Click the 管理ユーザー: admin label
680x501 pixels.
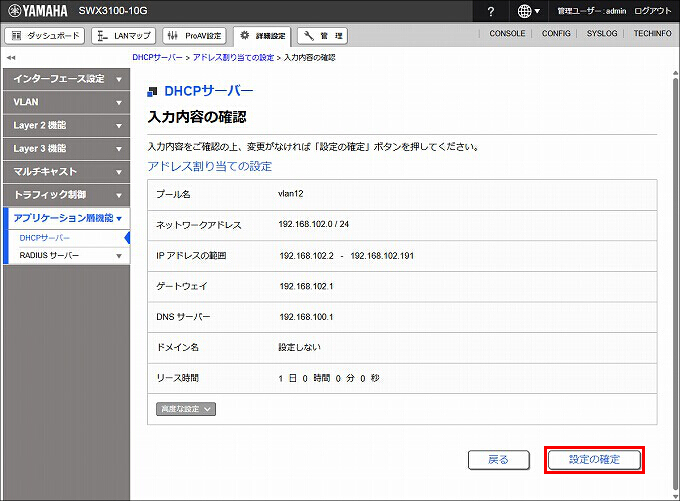pos(592,11)
